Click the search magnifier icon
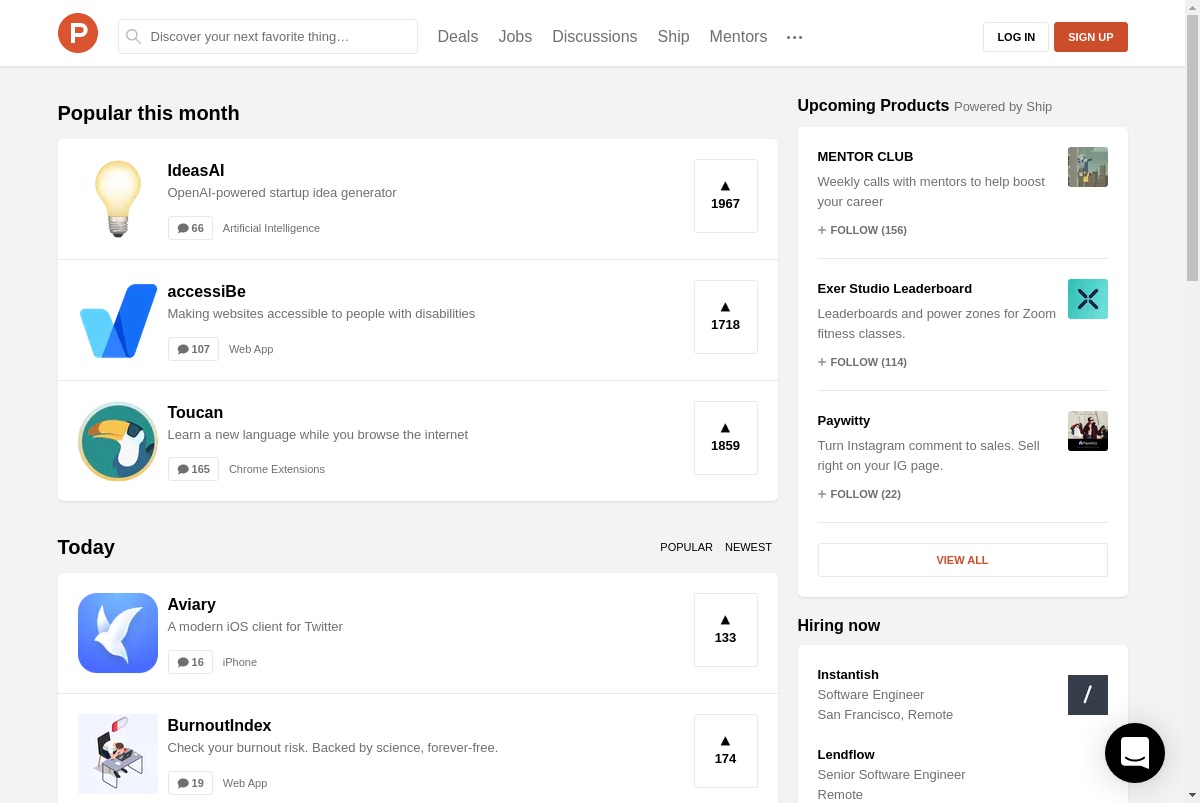Screen dimensions: 1200x803 [133, 36]
